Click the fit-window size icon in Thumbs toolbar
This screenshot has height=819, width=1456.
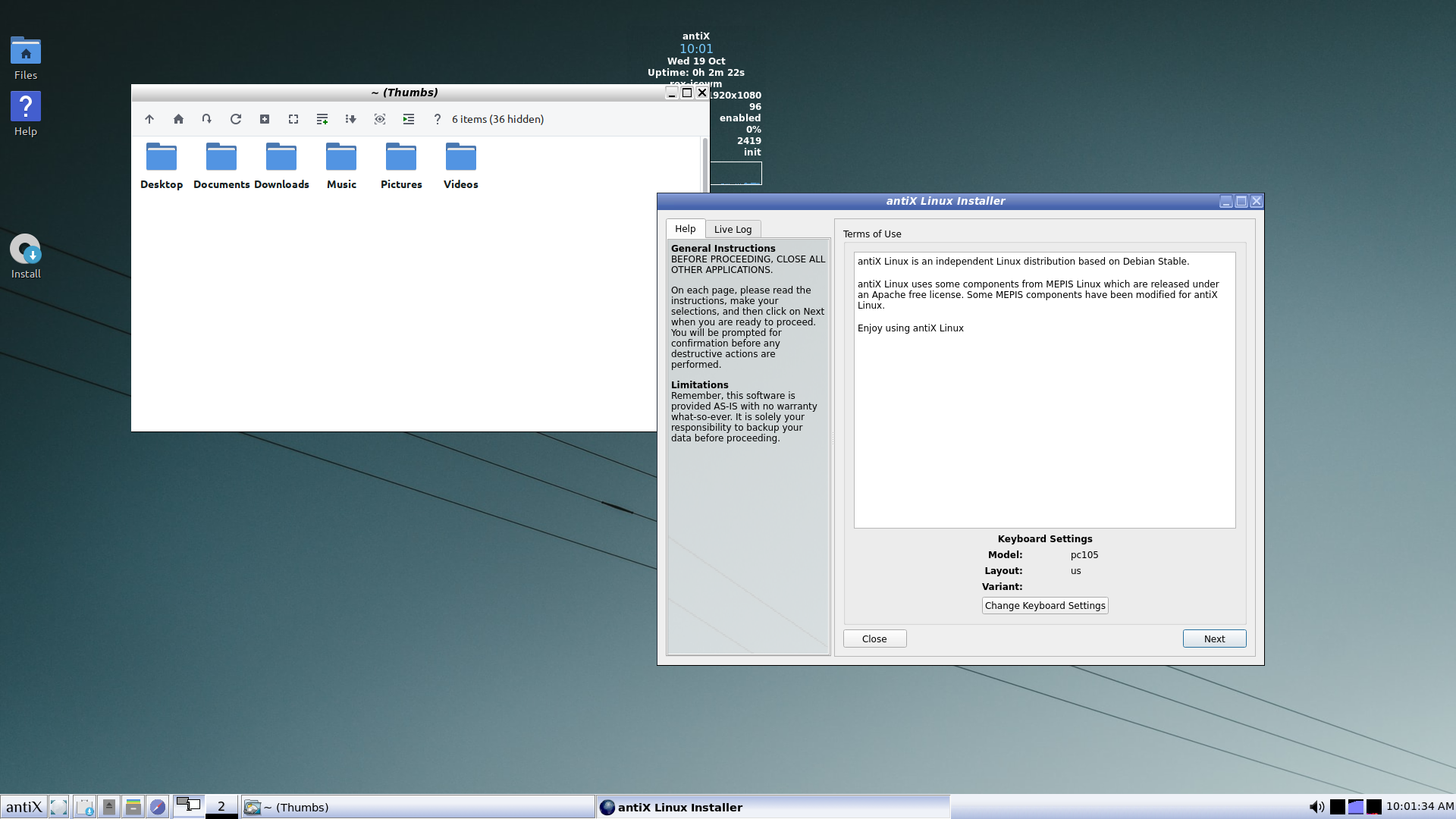pos(293,119)
